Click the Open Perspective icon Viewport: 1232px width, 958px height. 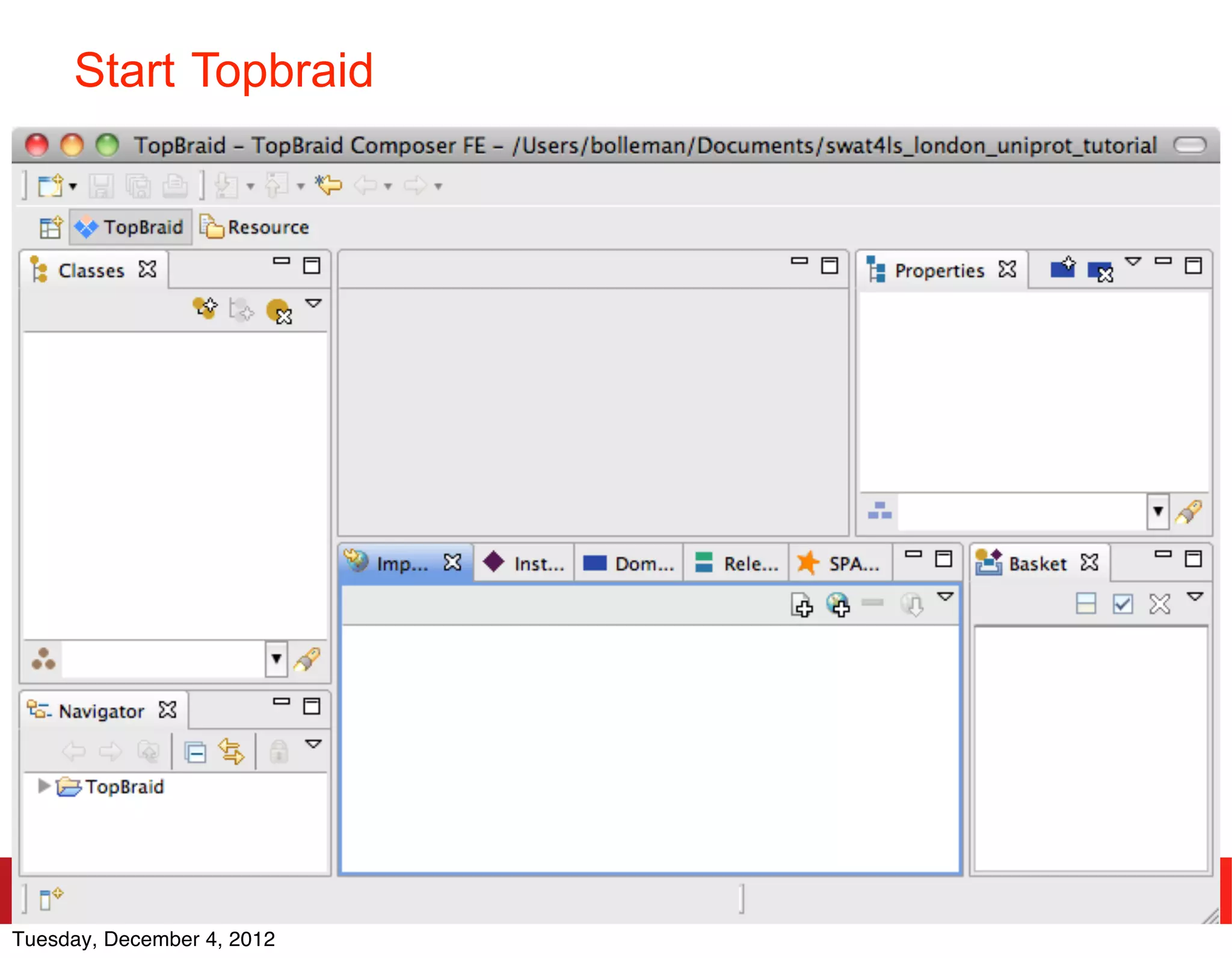coord(51,227)
